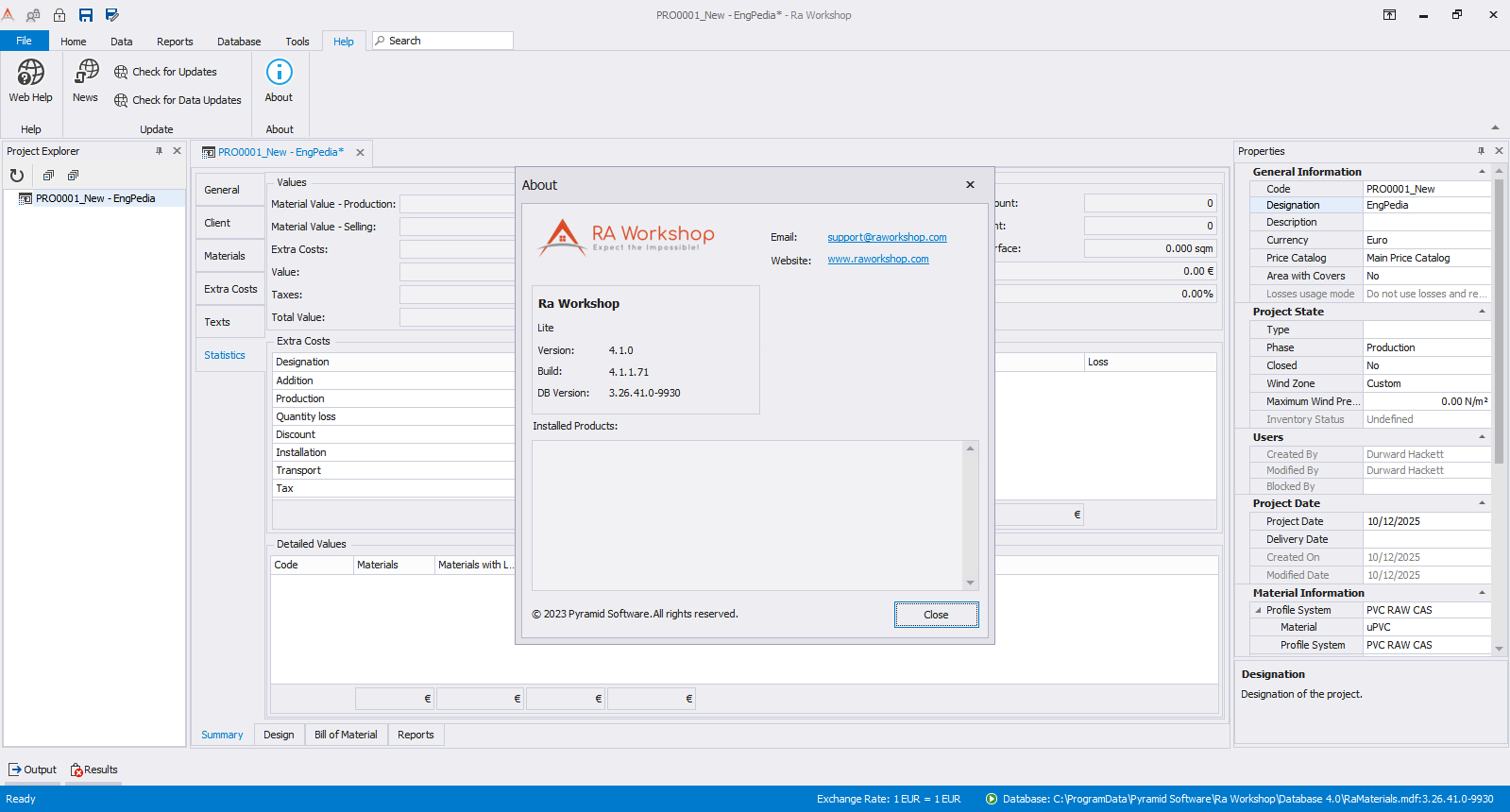
Task: Click Check for Data Updates
Action: pos(178,100)
